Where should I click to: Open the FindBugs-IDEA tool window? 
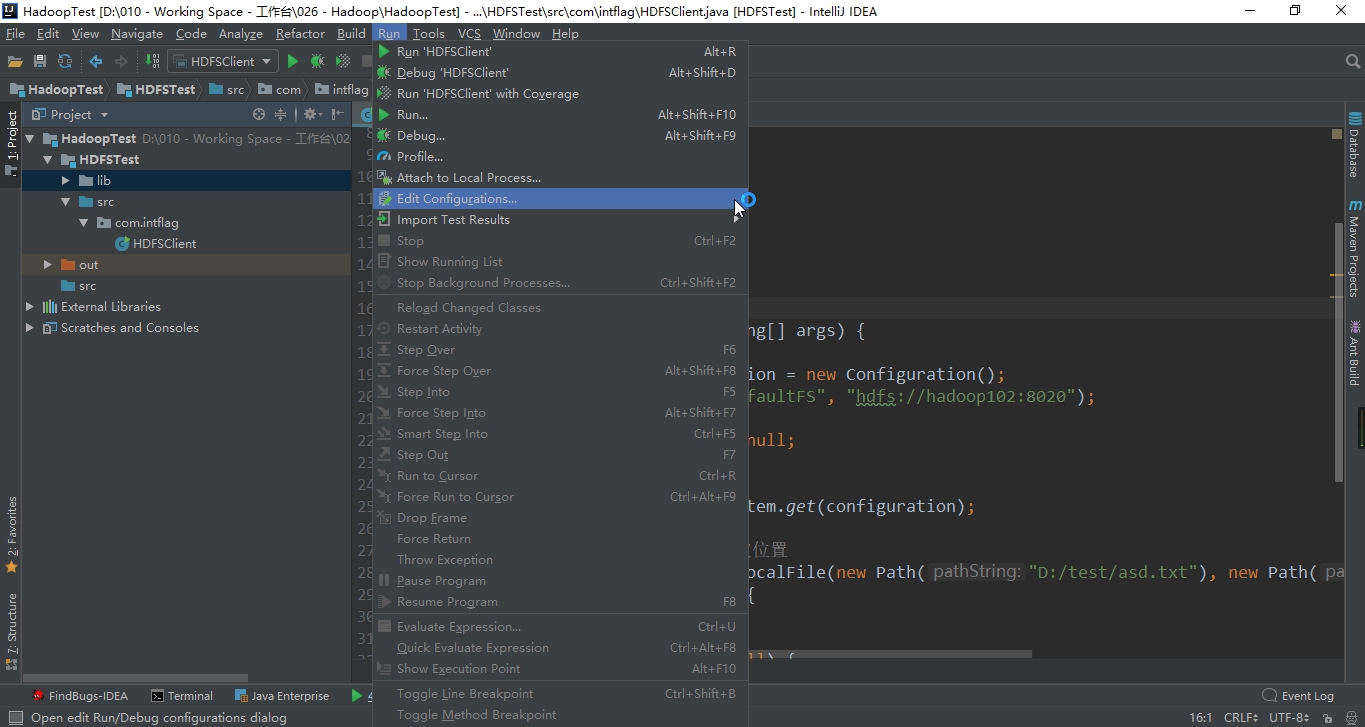pyautogui.click(x=80, y=696)
